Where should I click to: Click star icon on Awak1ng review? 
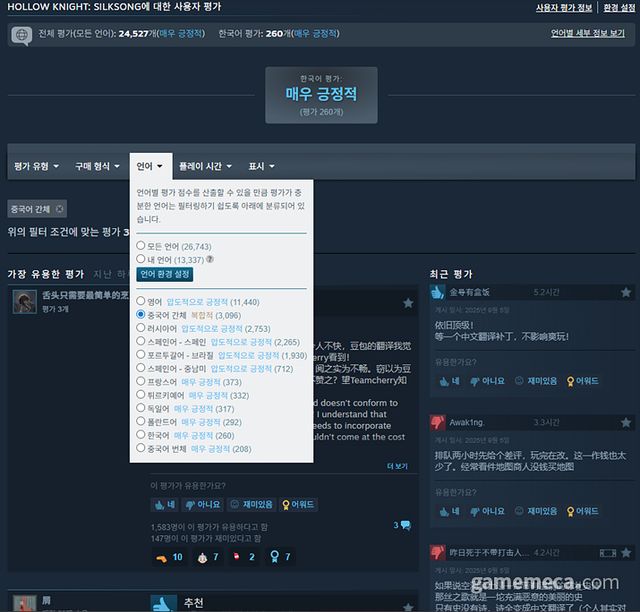coord(626,423)
